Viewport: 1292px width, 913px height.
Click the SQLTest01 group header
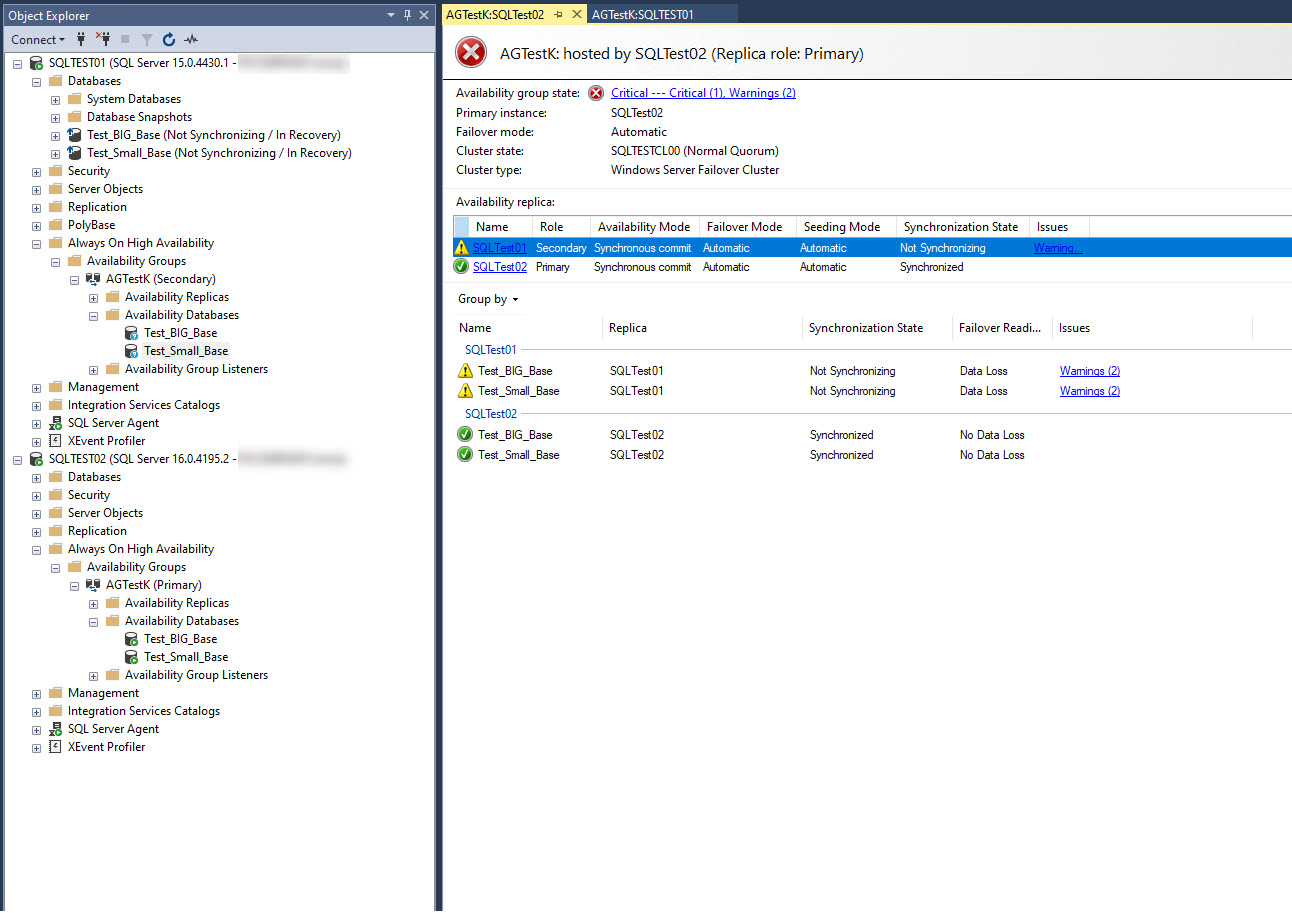(491, 350)
